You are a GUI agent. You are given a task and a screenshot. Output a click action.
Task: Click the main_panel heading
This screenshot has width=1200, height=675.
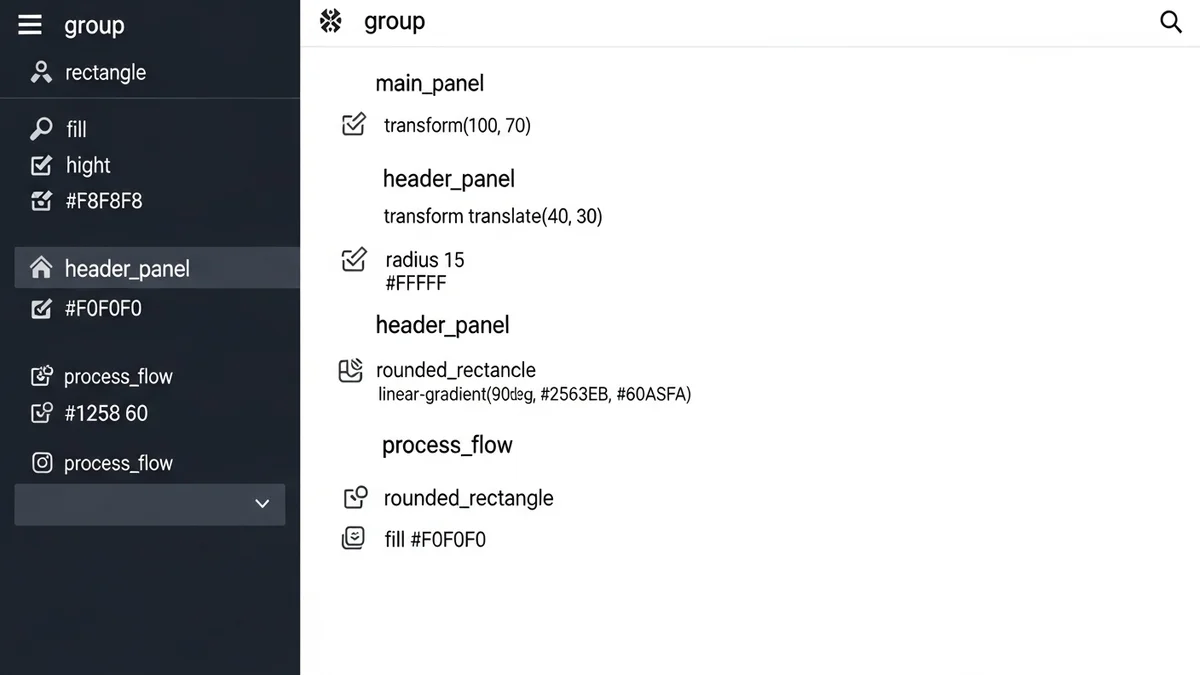tap(430, 83)
